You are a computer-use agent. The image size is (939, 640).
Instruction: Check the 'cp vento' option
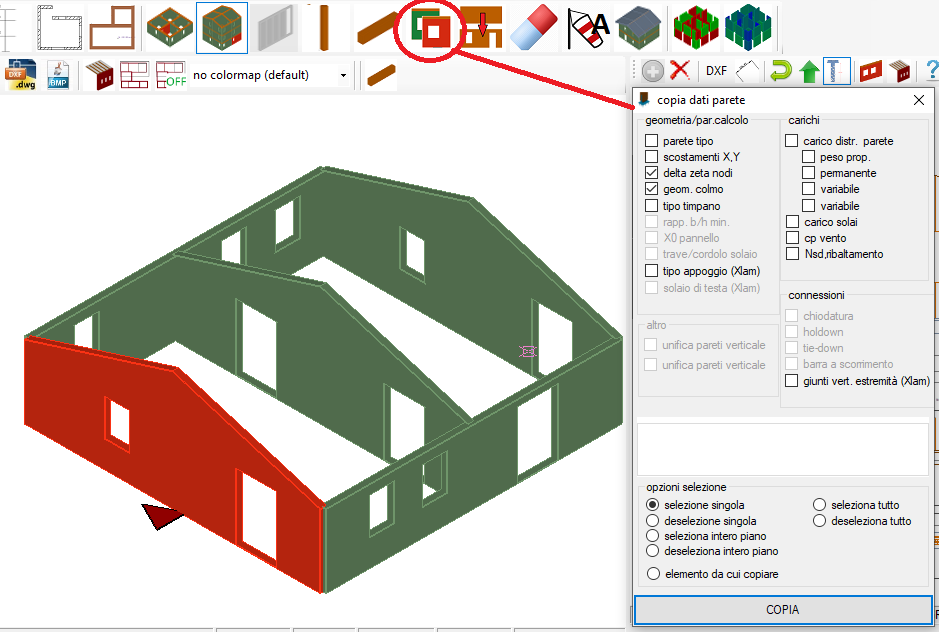click(792, 238)
